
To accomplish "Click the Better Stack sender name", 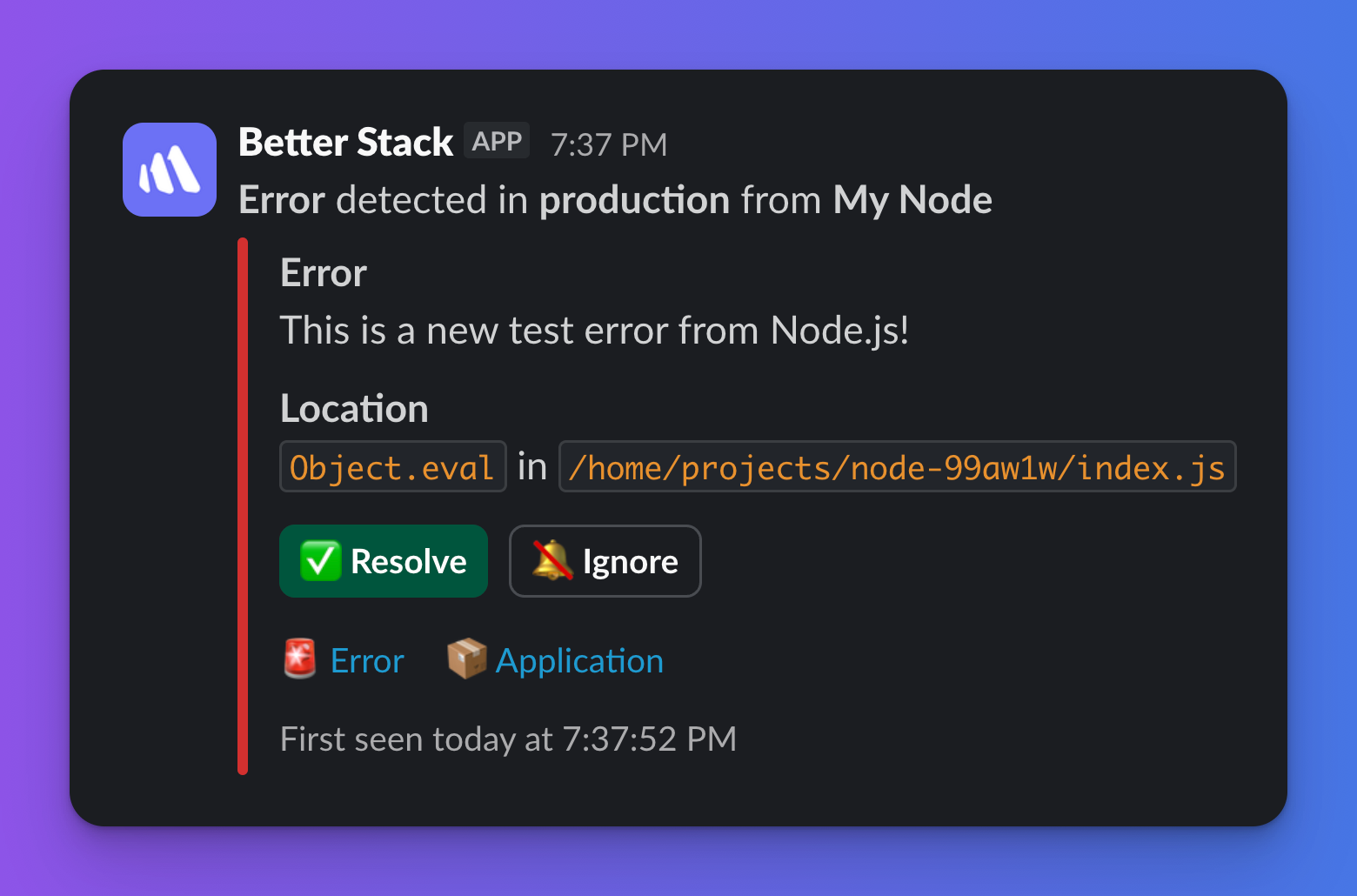I will [x=345, y=141].
